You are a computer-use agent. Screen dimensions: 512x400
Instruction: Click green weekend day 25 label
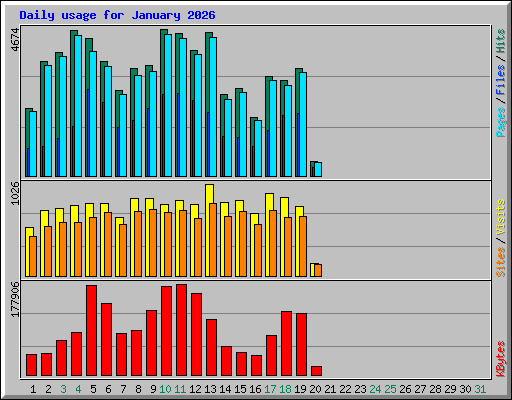pos(390,389)
